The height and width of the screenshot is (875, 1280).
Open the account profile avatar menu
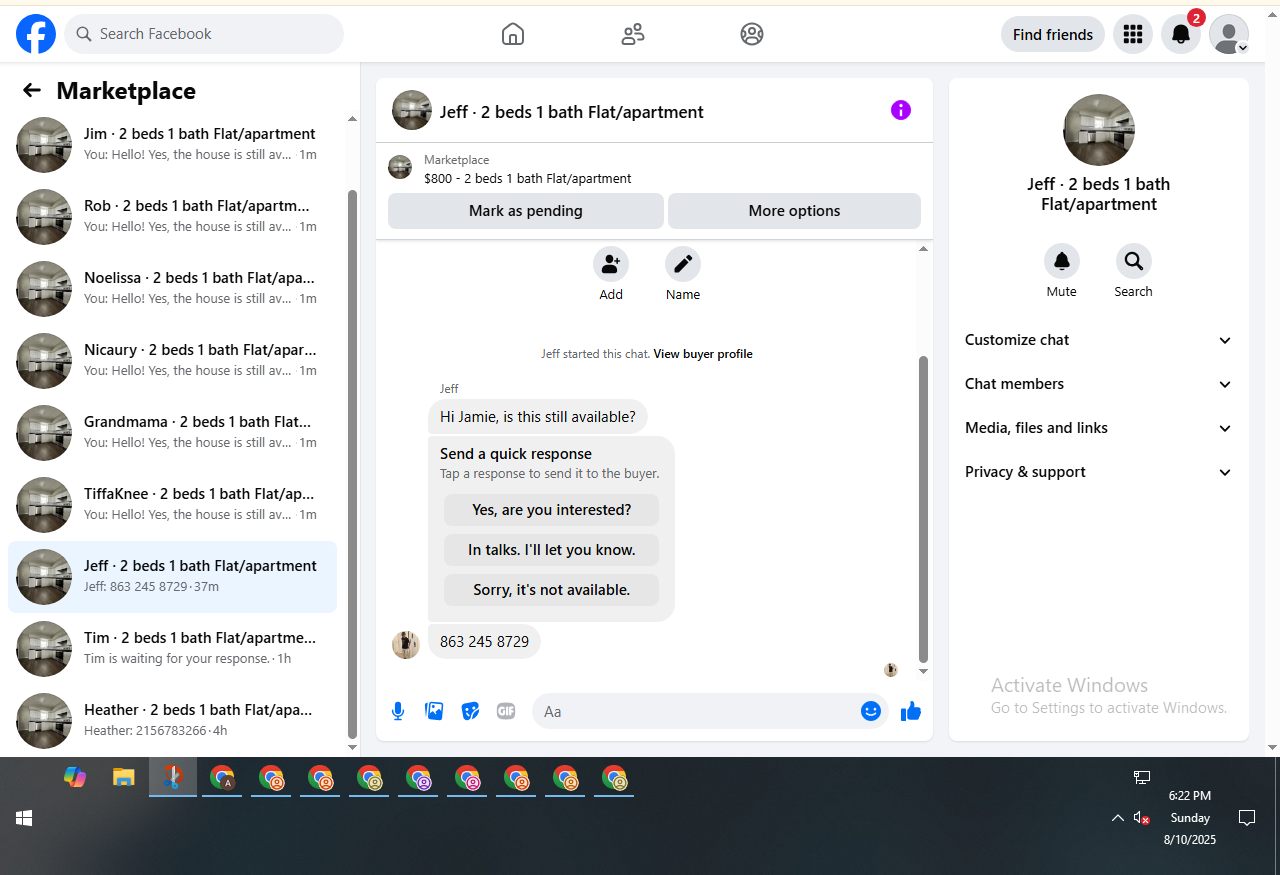click(x=1229, y=34)
